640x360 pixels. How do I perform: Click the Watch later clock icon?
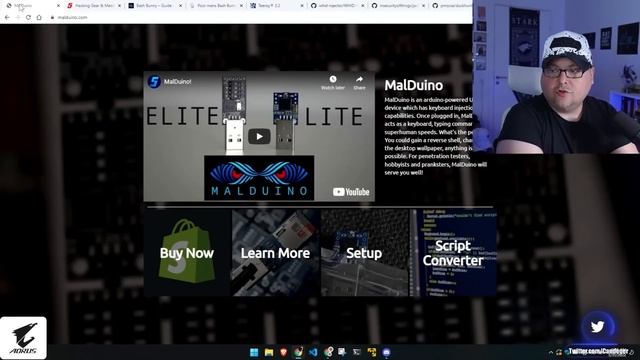coord(333,79)
